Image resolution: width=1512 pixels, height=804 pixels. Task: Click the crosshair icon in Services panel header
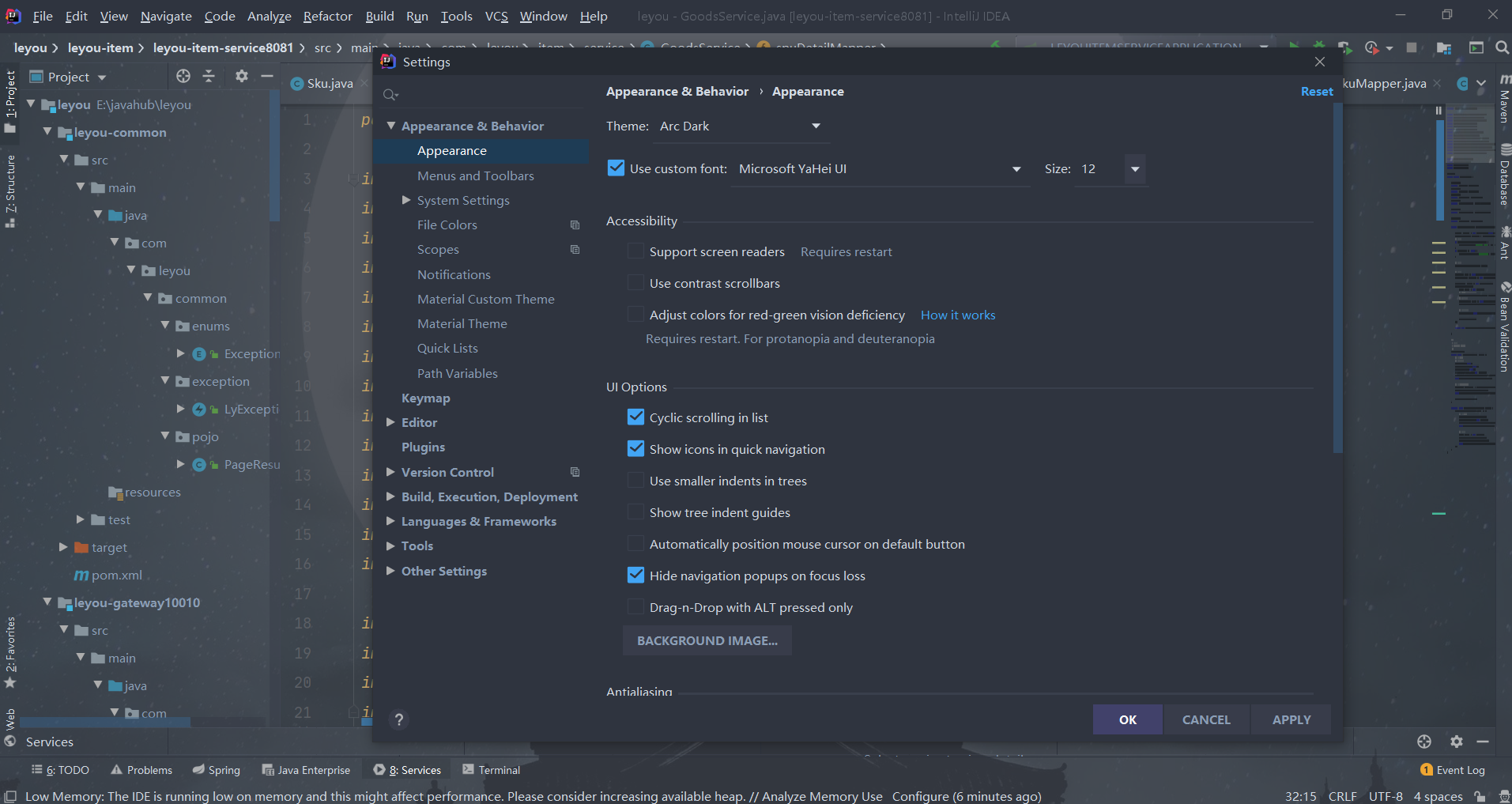tap(1424, 742)
